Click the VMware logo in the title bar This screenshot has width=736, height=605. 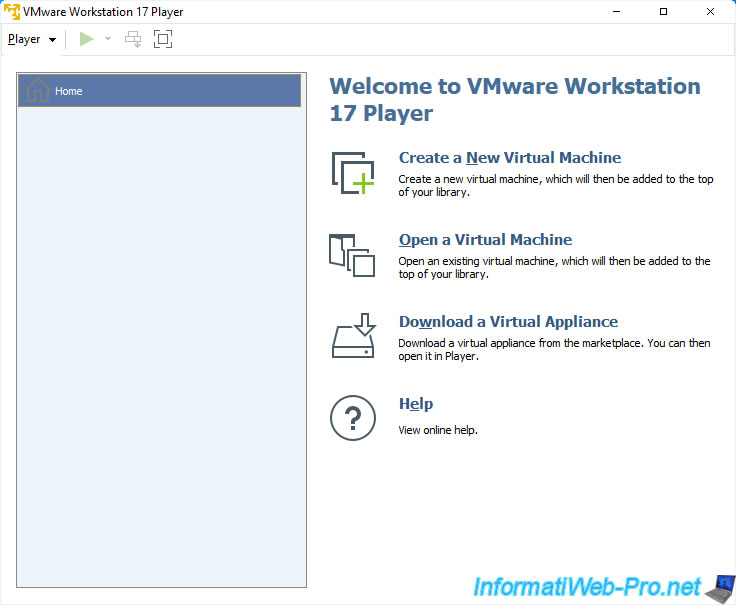pos(12,11)
